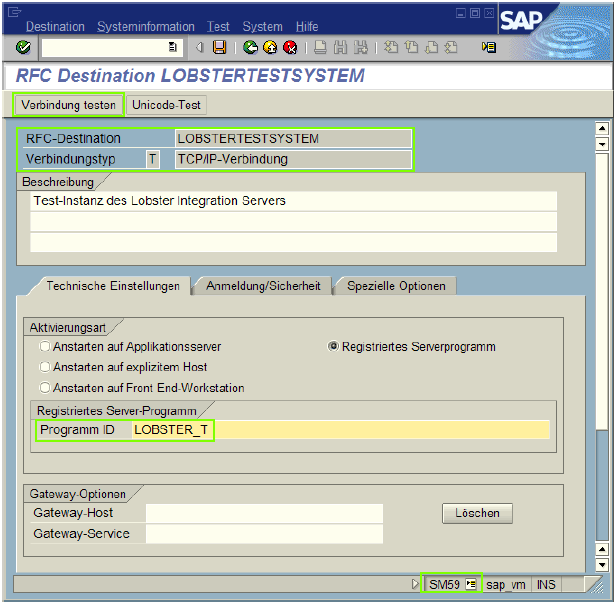
Task: Collapse the command field with the triangle arrow
Action: click(x=199, y=48)
